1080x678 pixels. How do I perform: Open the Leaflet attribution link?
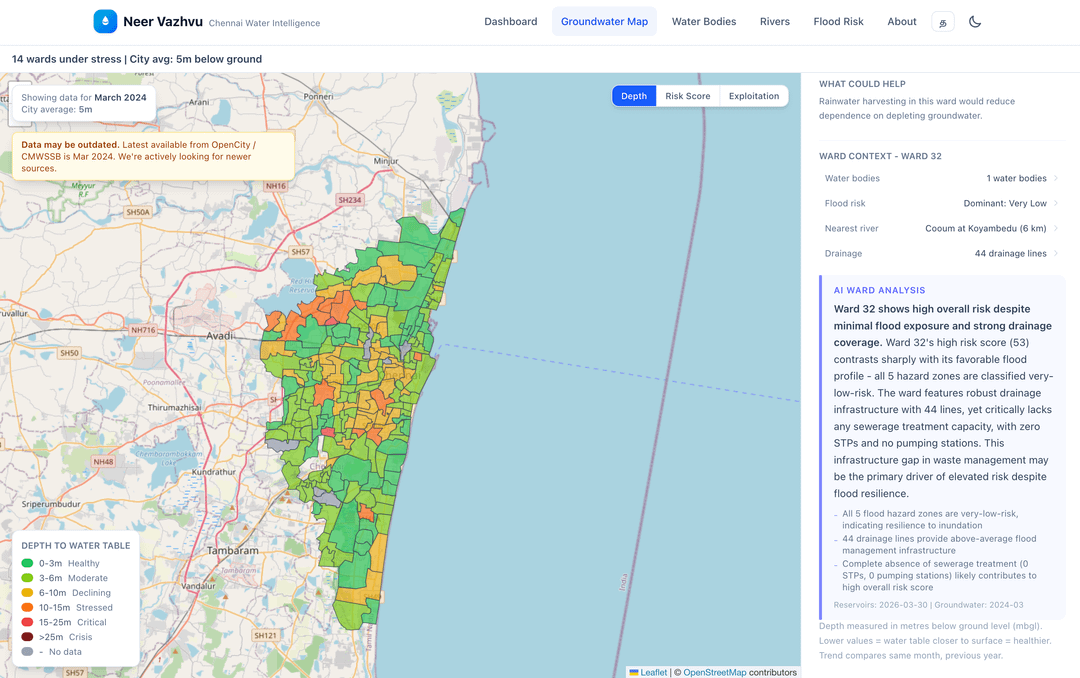(x=653, y=672)
